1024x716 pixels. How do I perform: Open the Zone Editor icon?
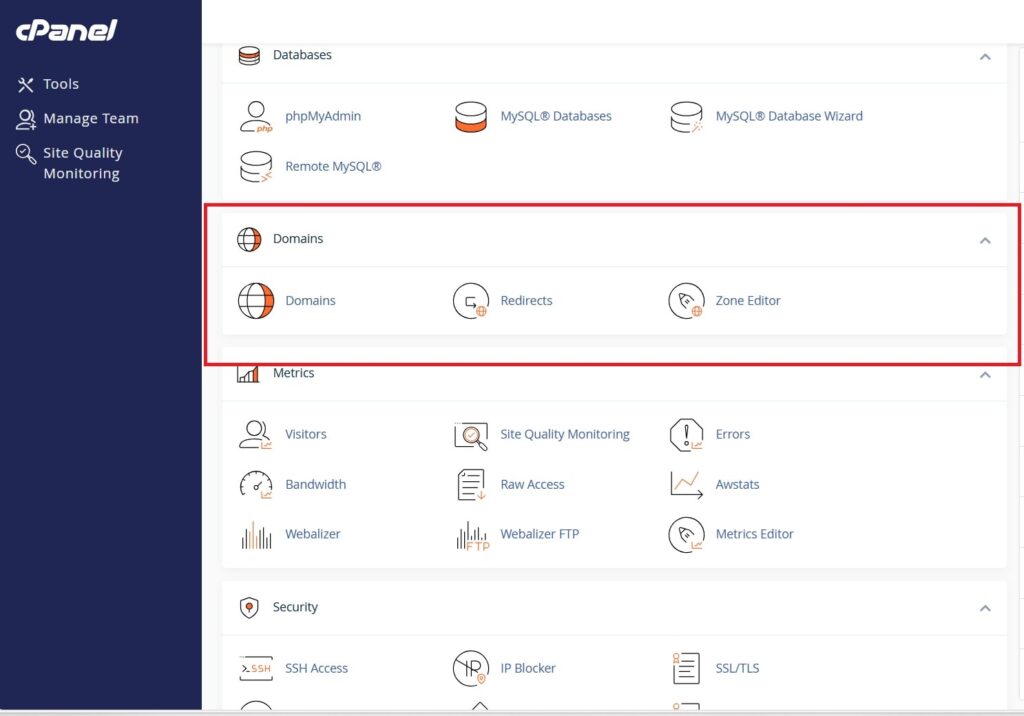point(687,300)
